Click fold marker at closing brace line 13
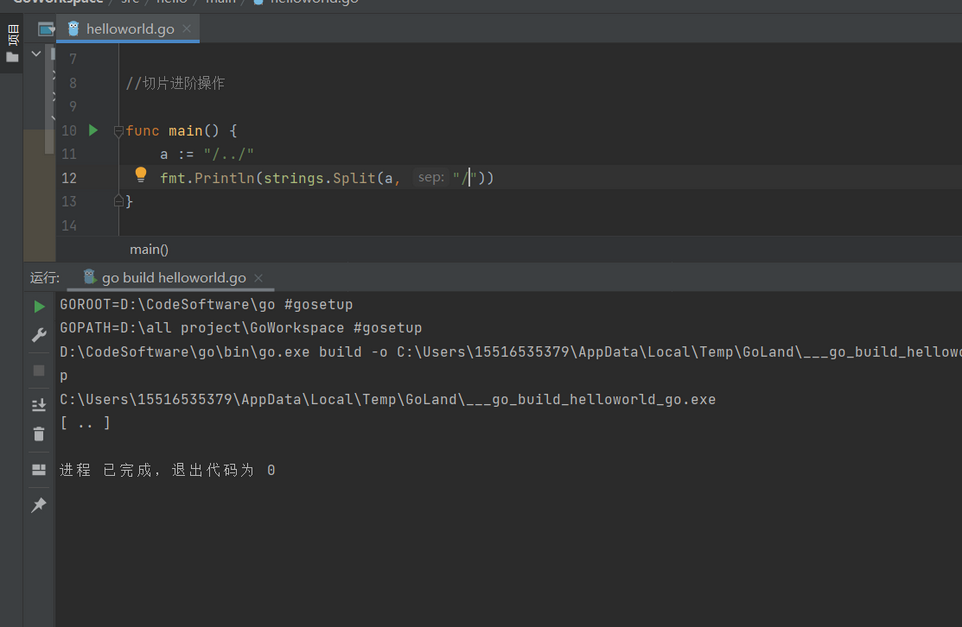Screen dimensions: 962x627 point(118,201)
